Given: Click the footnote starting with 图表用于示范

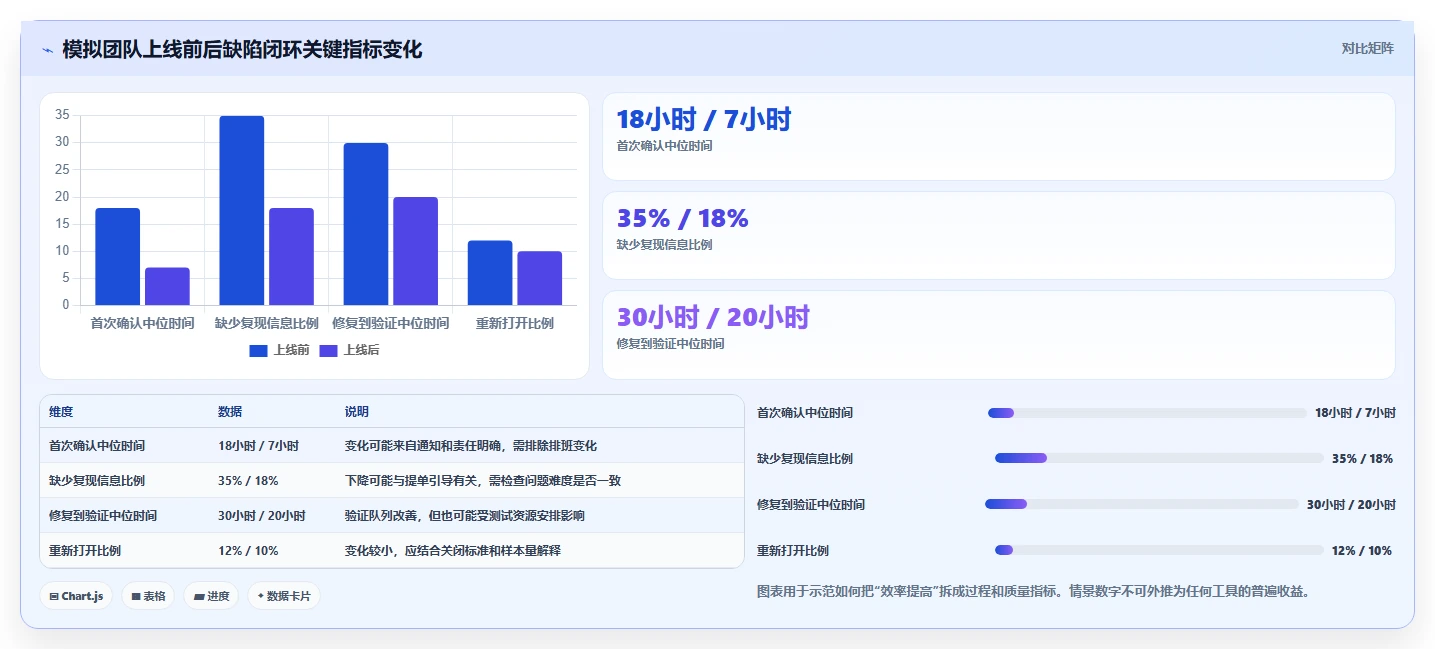Looking at the screenshot, I should coord(1034,591).
